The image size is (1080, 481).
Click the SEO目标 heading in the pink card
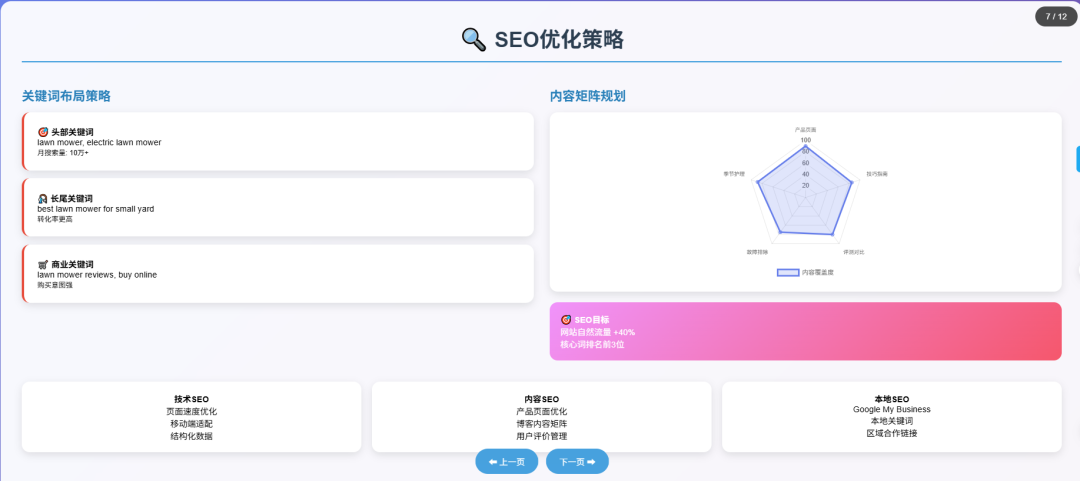click(x=592, y=320)
